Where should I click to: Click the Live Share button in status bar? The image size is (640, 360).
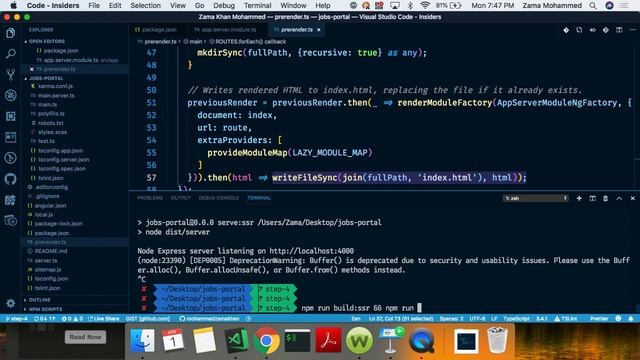click(104, 318)
